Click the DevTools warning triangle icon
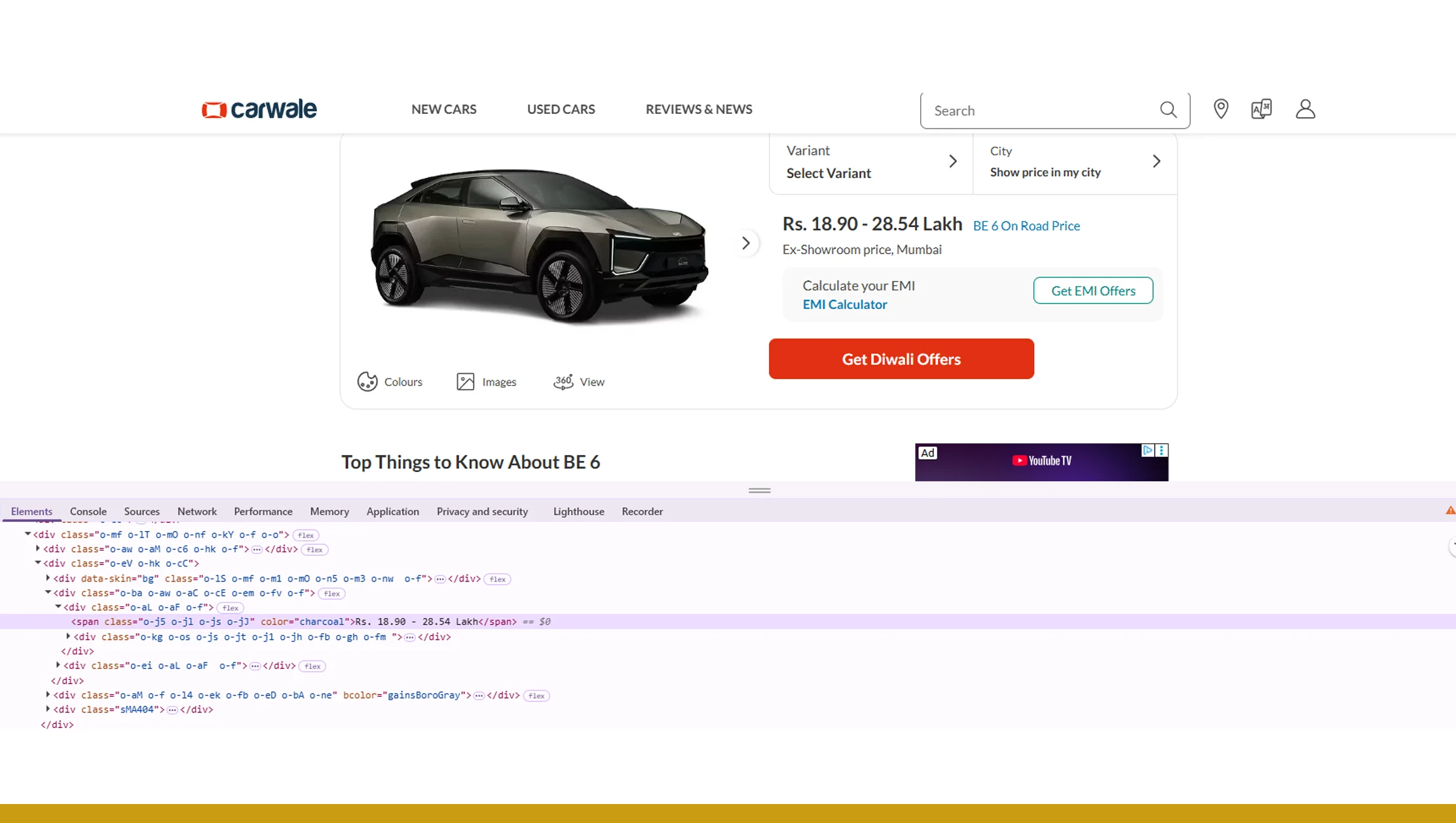Image resolution: width=1456 pixels, height=823 pixels. (1449, 510)
